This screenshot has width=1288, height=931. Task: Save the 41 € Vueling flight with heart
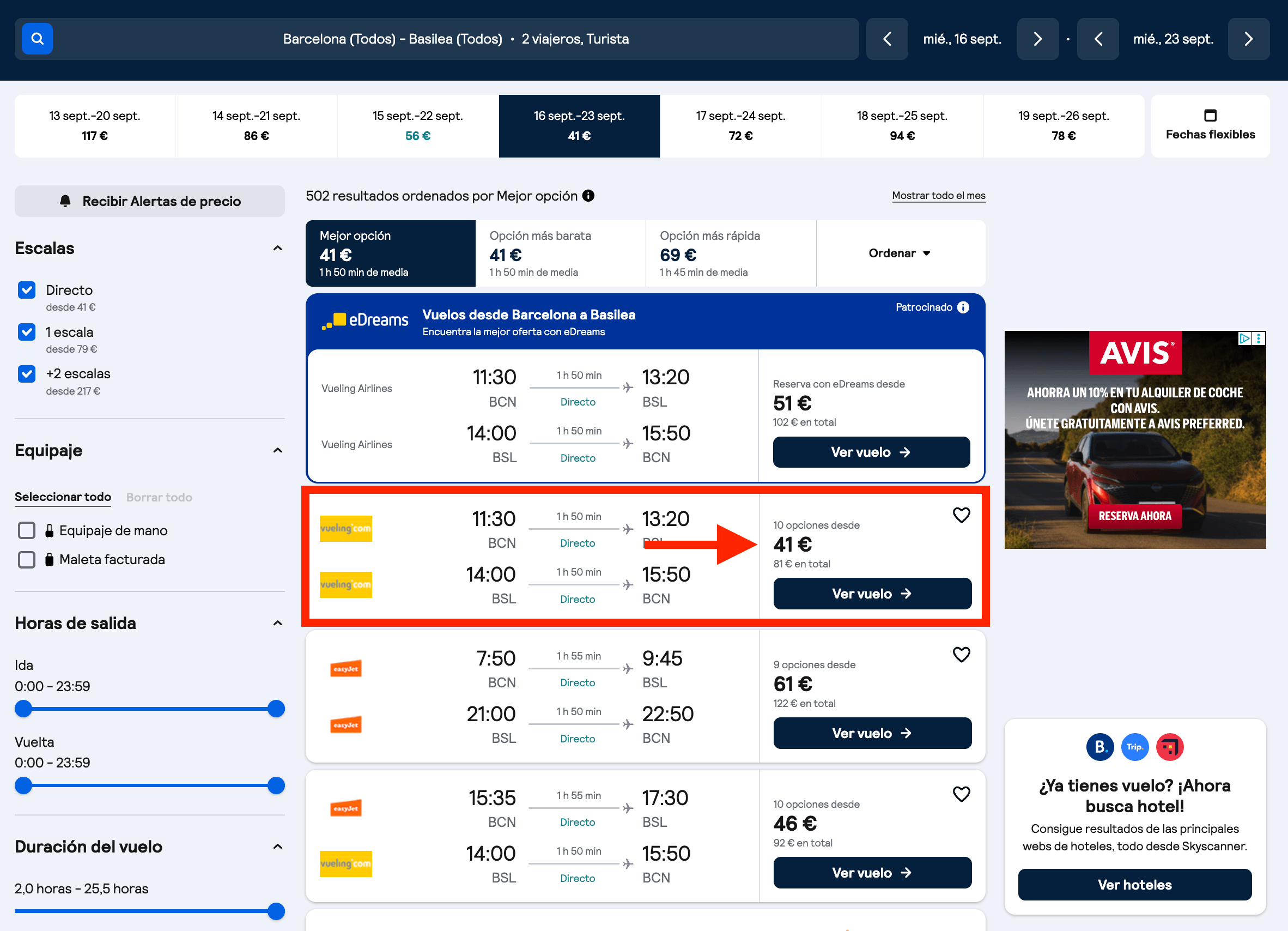961,515
